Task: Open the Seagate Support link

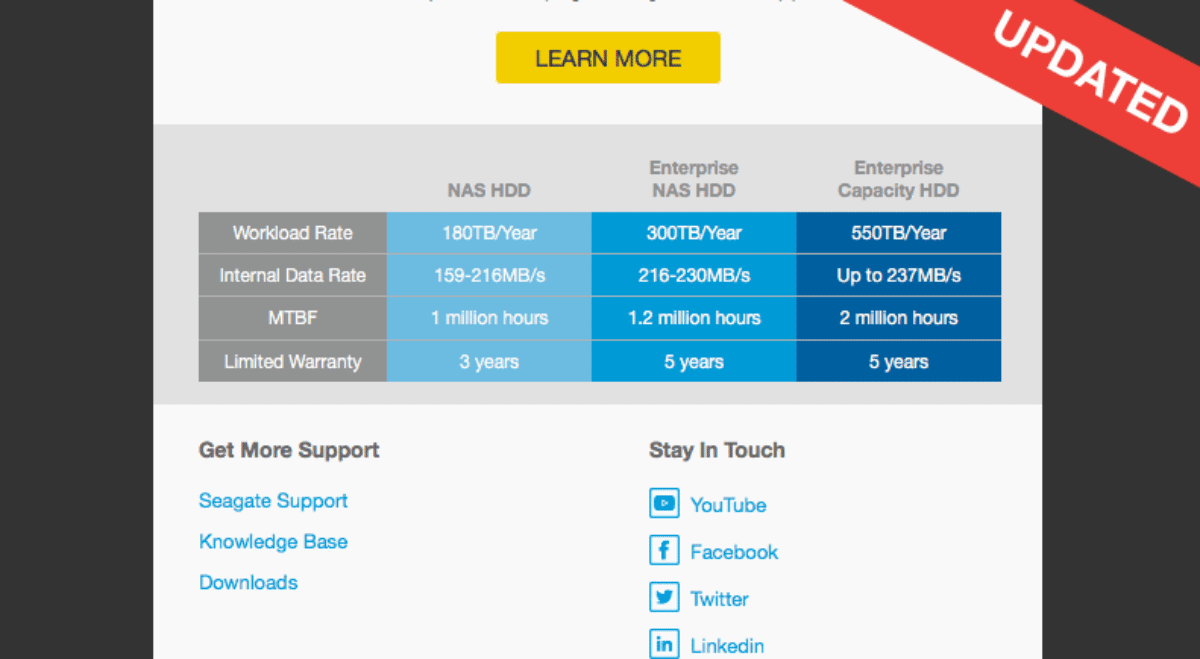Action: [273, 501]
